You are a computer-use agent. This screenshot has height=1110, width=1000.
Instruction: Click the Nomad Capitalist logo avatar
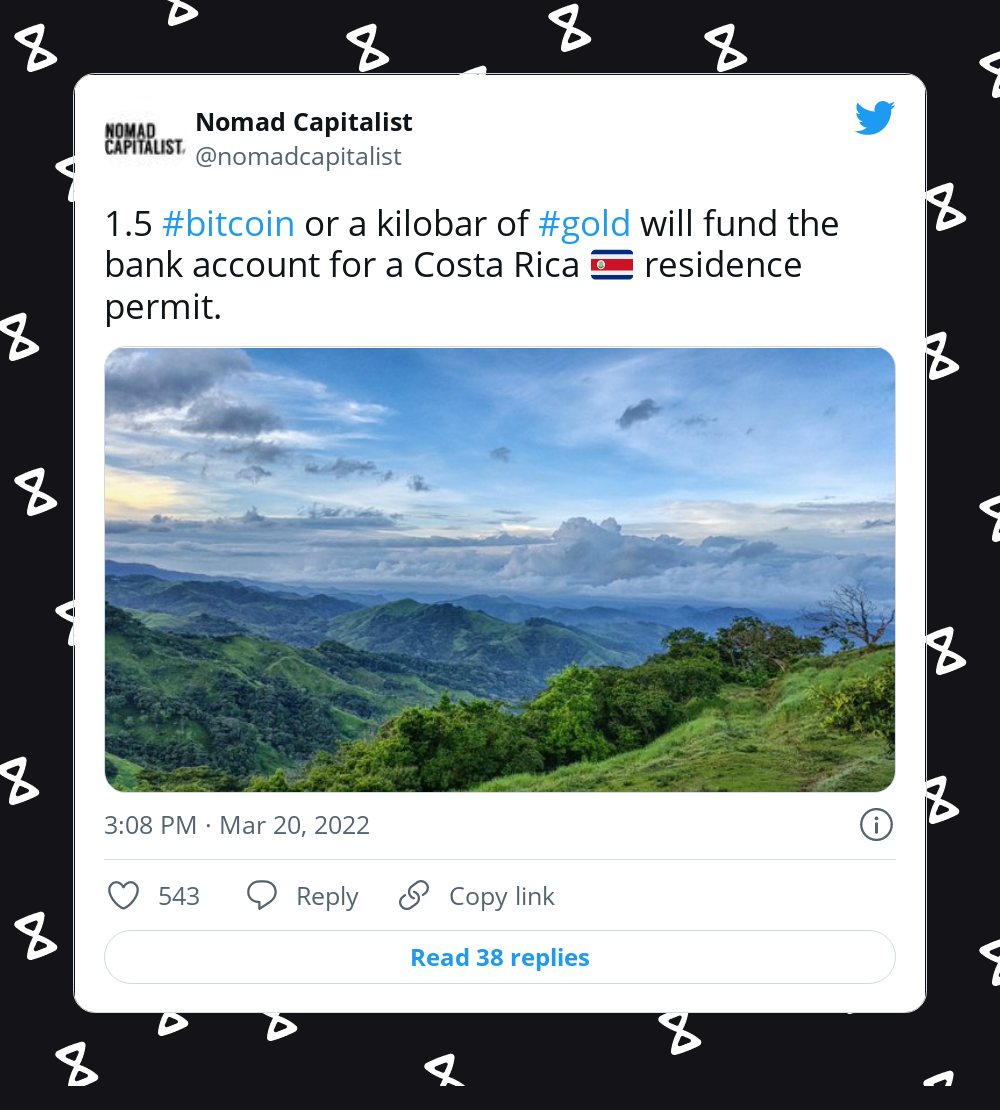click(143, 138)
